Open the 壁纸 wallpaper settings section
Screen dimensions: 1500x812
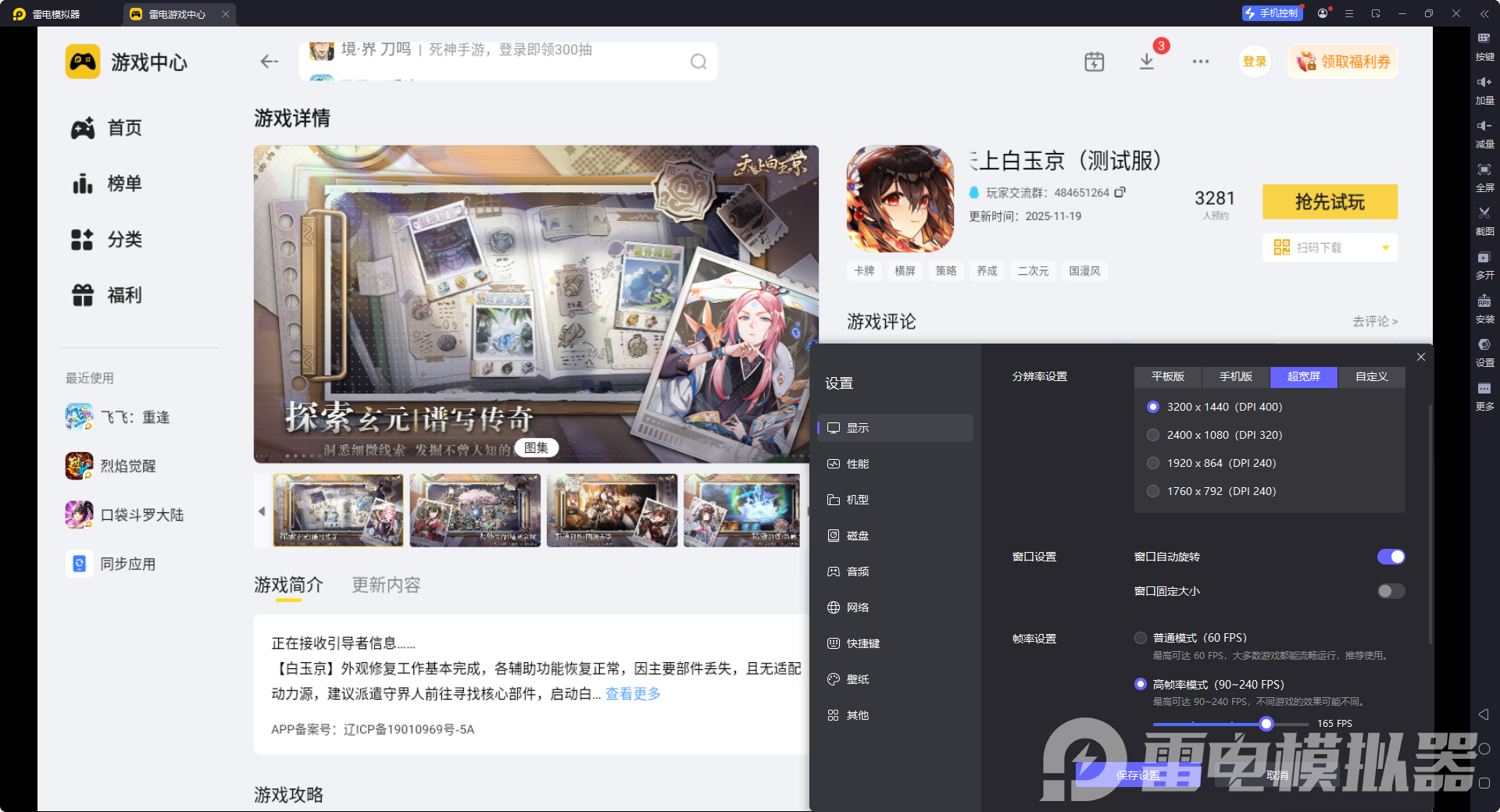tap(857, 678)
